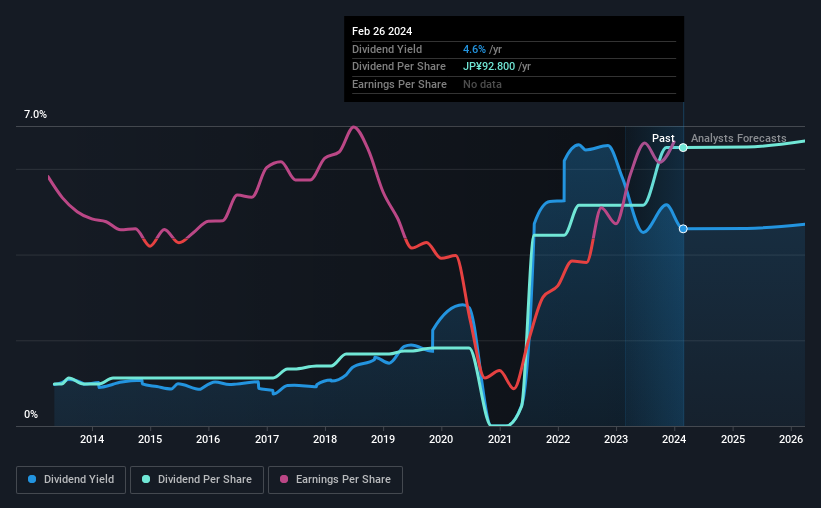Click the 2018 x-axis label
821x508 pixels.
(x=325, y=439)
